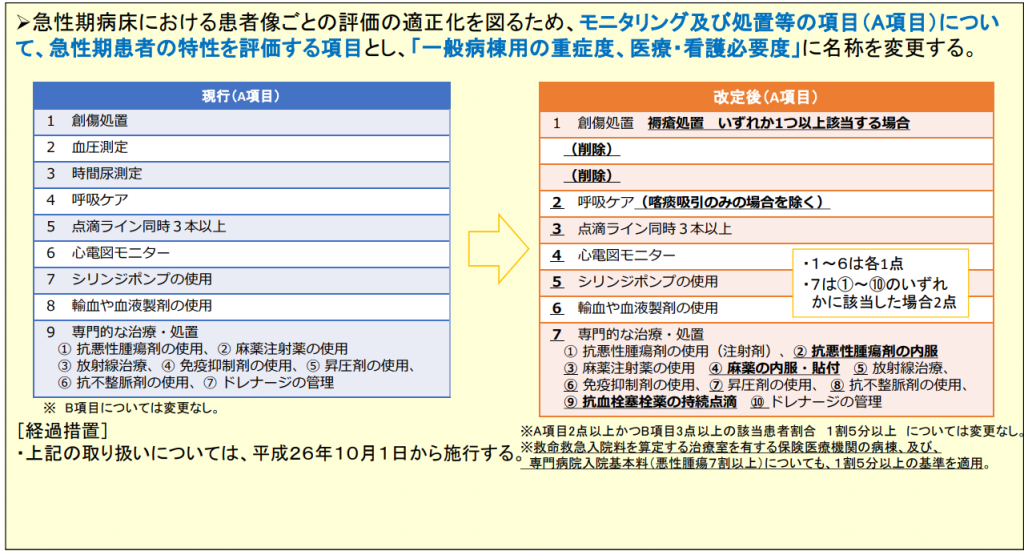This screenshot has width=1024, height=555.
Task: Select the (喀痰吸引のみの場合を除く) underlined text
Action: pos(732,202)
